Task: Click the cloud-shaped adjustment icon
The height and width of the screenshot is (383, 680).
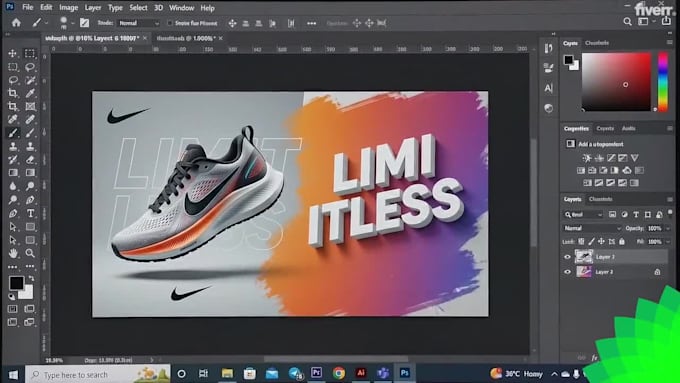Action: (x=627, y=170)
